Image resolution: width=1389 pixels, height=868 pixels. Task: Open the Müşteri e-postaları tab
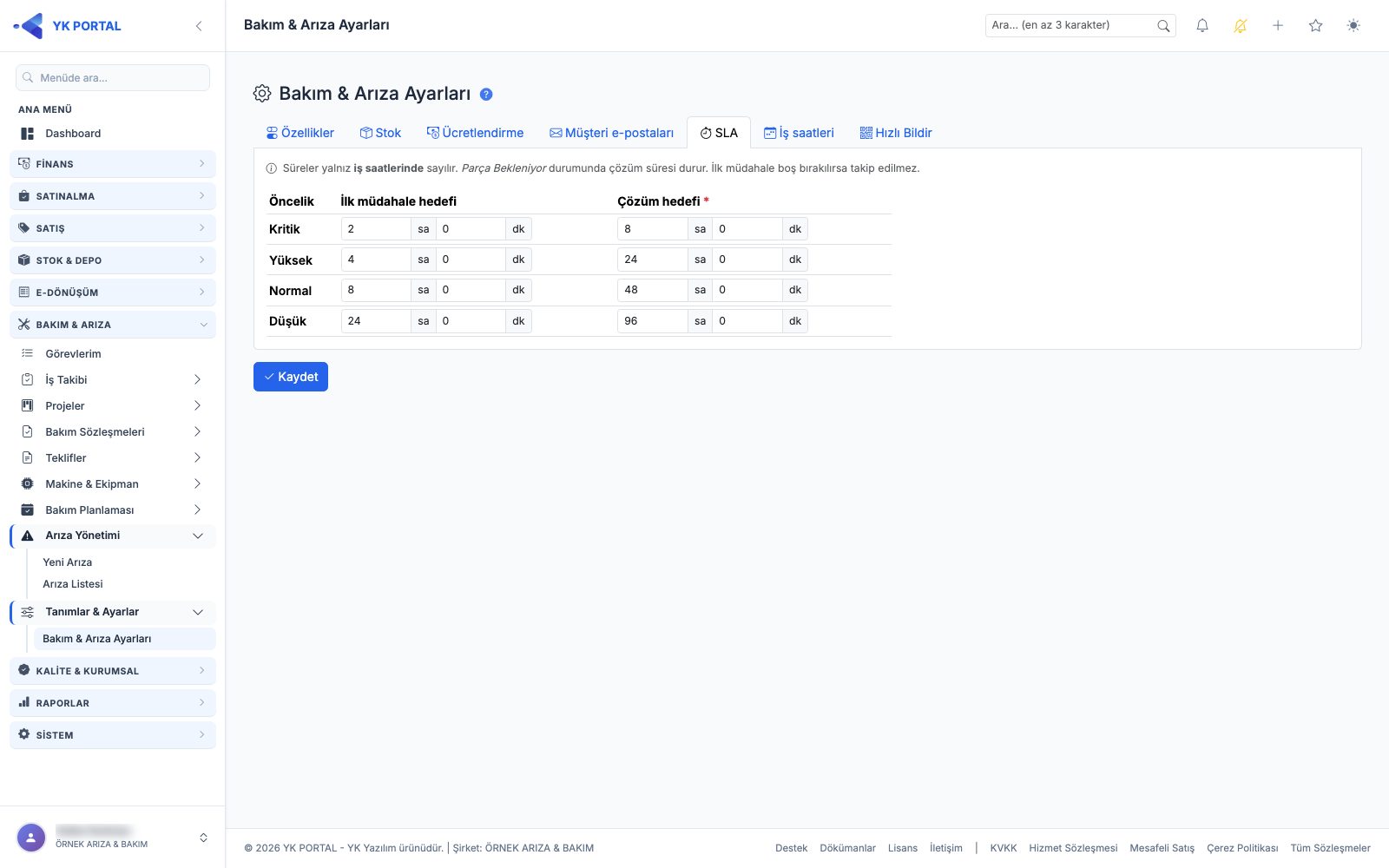click(x=611, y=133)
